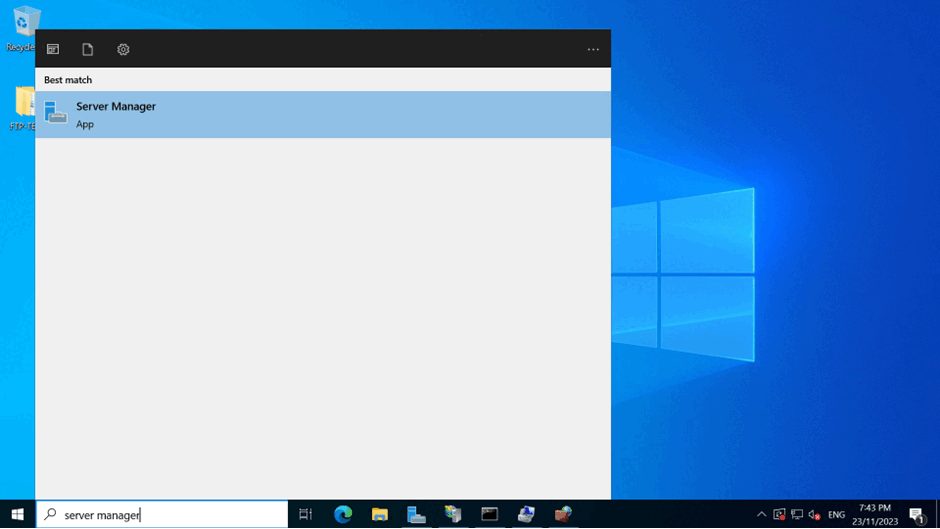Launch Microsoft Edge from the taskbar
This screenshot has height=529, width=940.
(343, 515)
